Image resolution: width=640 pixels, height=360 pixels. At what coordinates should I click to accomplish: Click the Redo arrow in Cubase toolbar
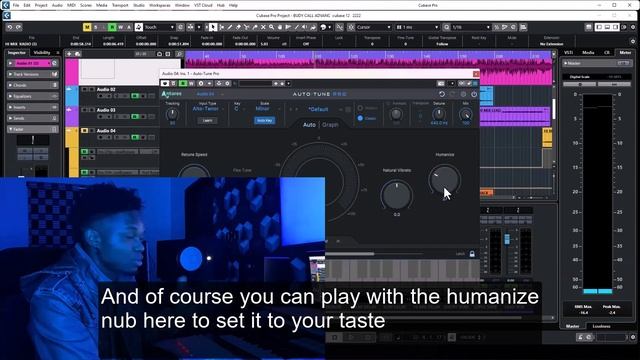[18, 27]
